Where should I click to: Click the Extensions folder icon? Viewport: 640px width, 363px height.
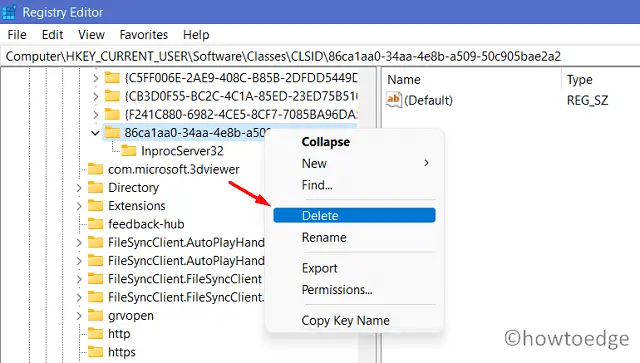pyautogui.click(x=96, y=206)
